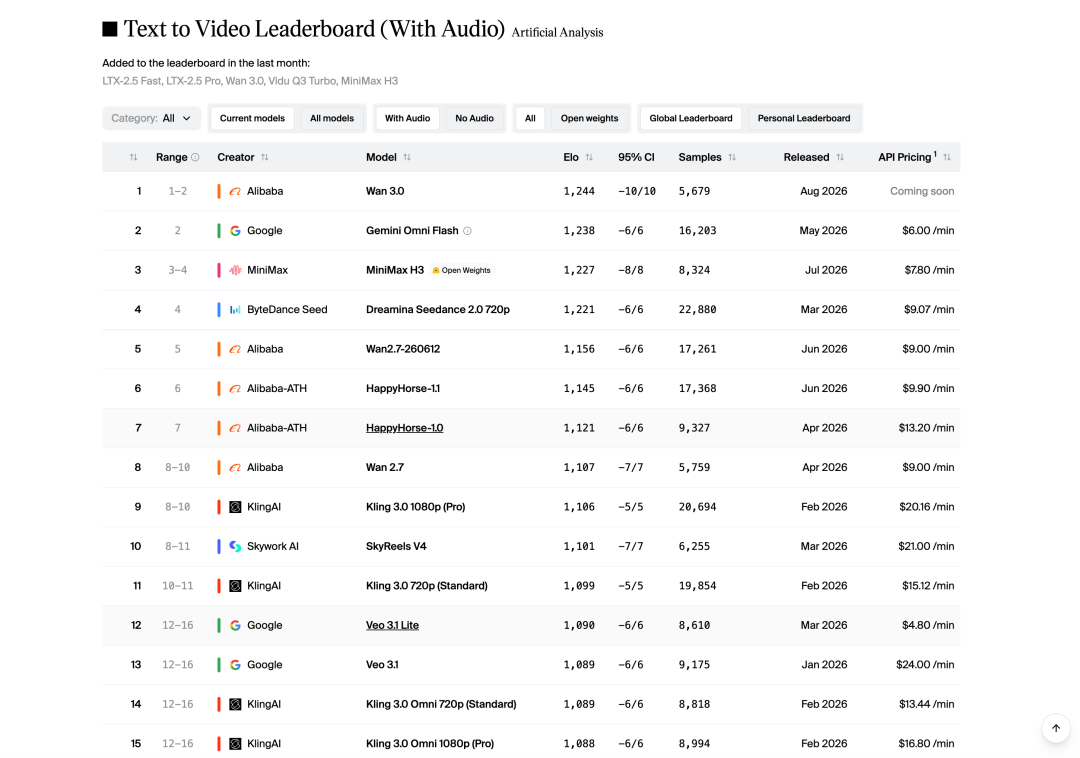Viewport: 1080px width, 758px height.
Task: Click the recently added models list text
Action: (x=250, y=81)
